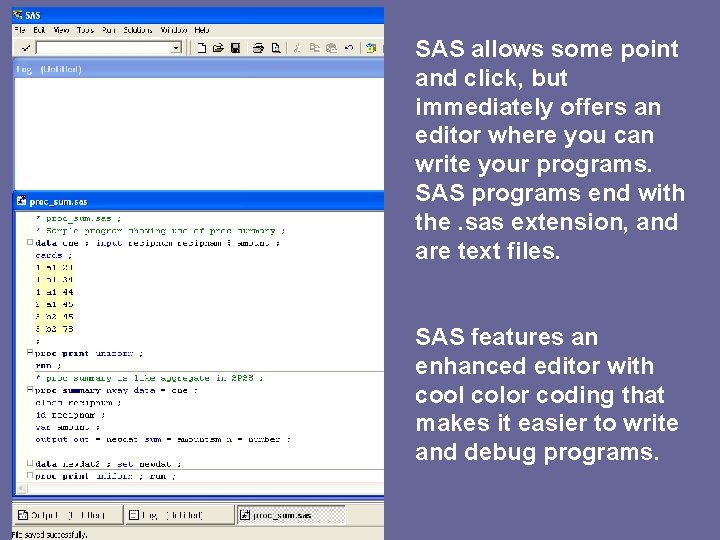This screenshot has height=540, width=720.
Task: Create a new file with New icon
Action: (201, 48)
